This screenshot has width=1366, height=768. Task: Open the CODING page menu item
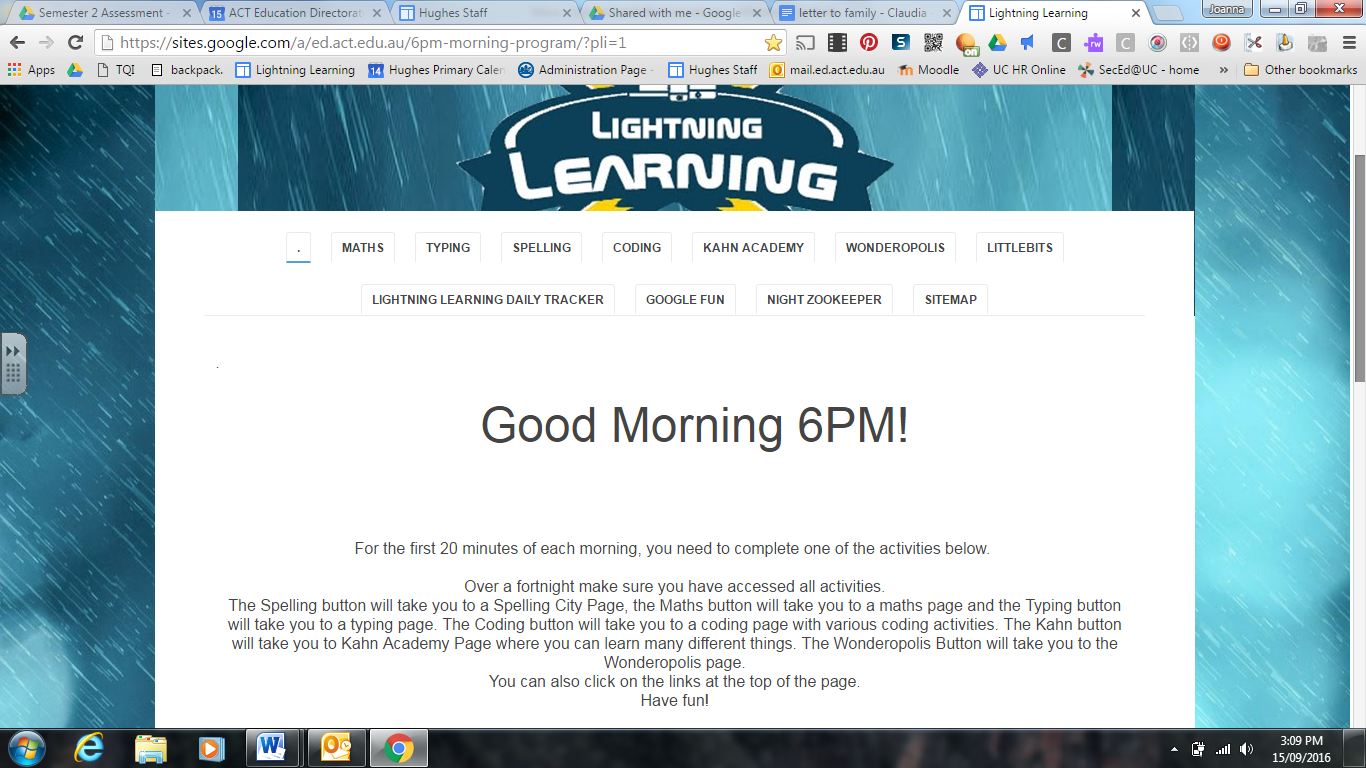637,248
